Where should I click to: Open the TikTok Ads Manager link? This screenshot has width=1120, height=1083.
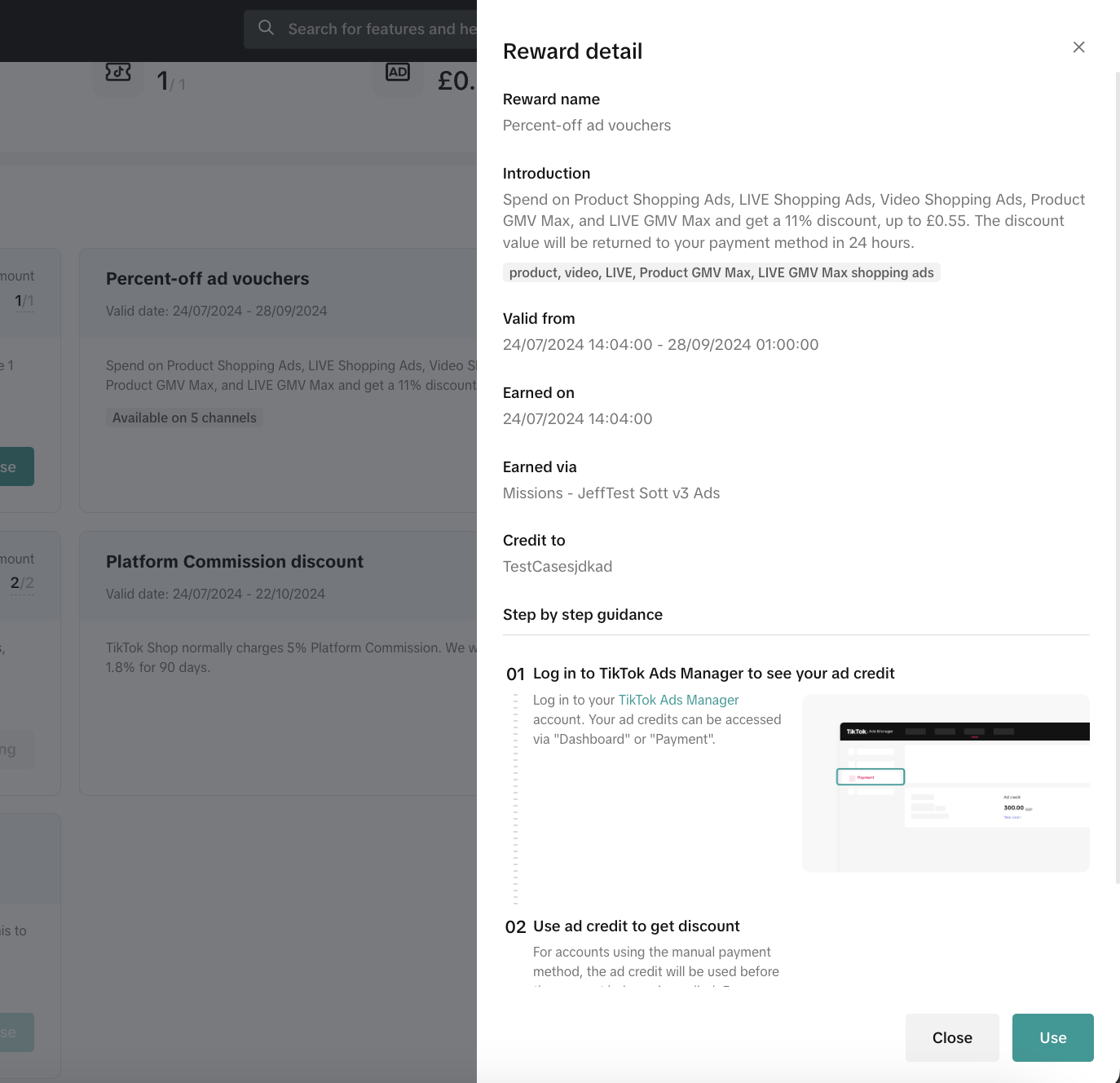(678, 700)
